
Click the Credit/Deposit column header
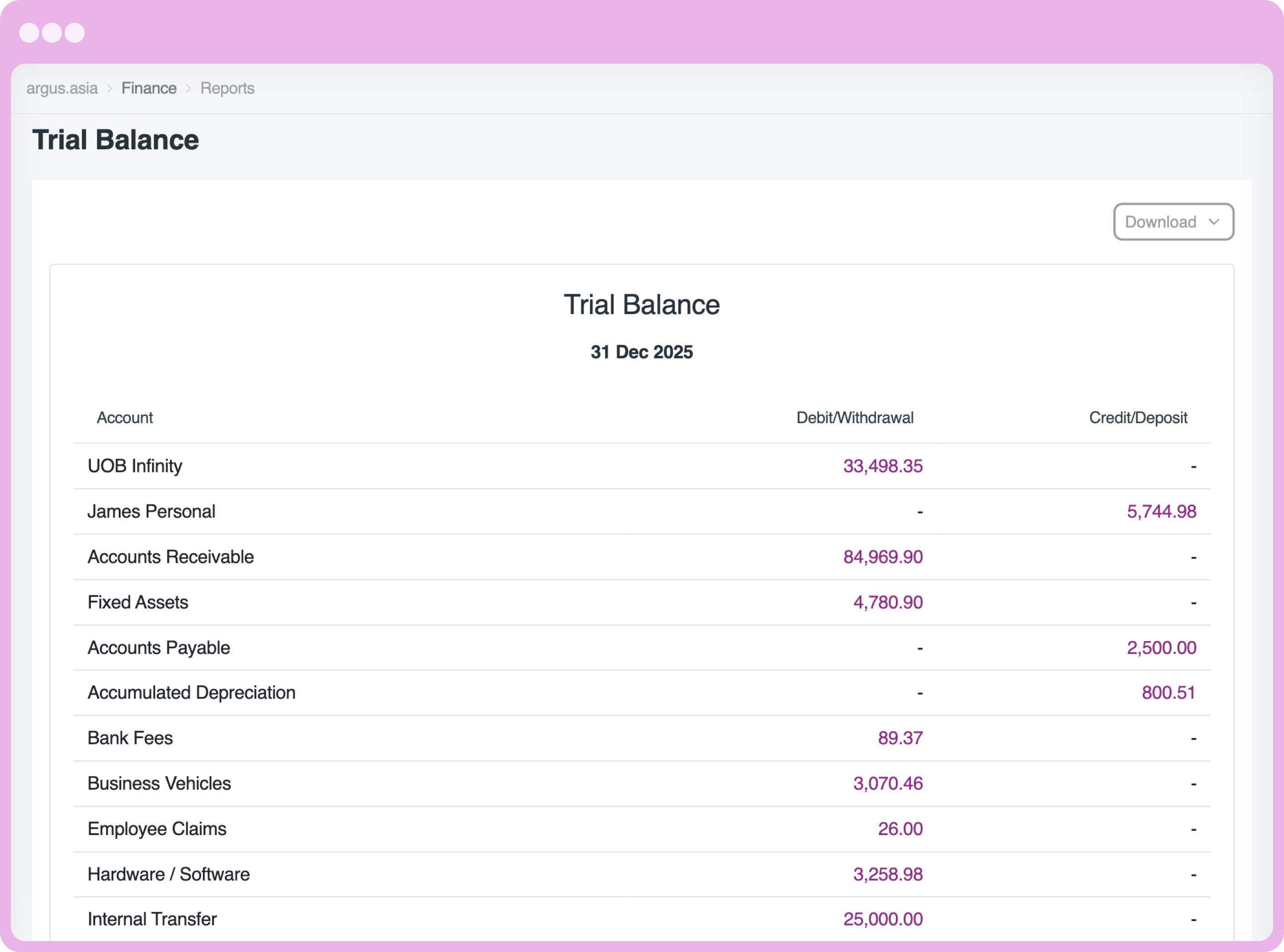pyautogui.click(x=1138, y=418)
